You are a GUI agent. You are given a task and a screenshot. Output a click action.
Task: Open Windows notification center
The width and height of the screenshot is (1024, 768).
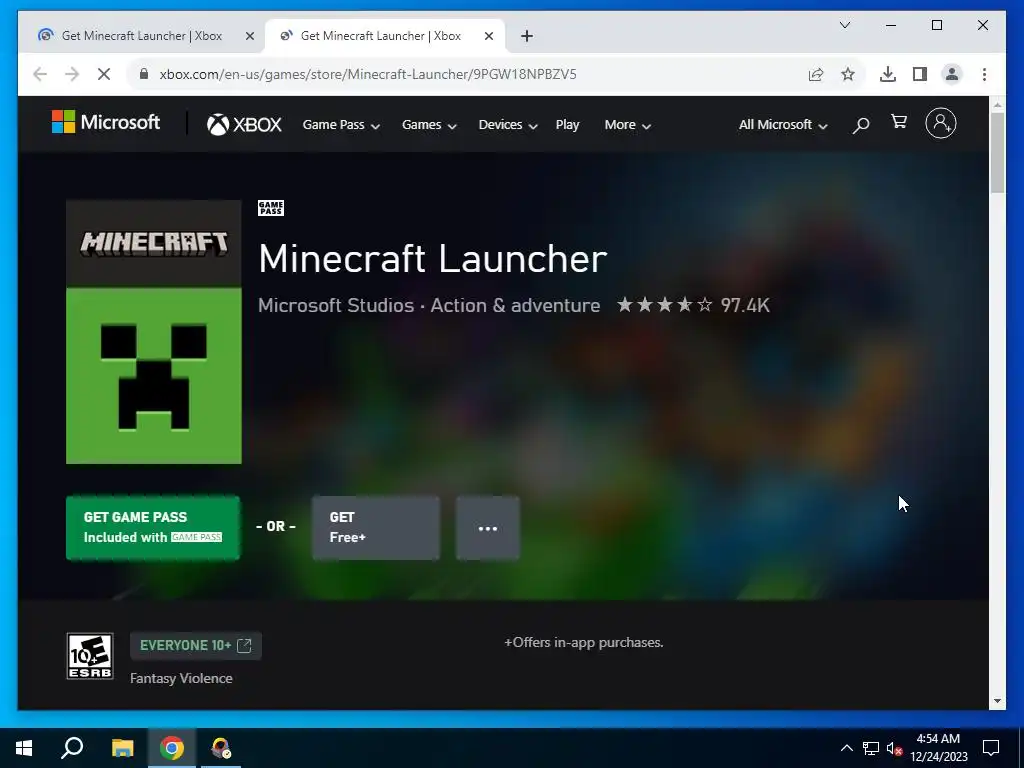[x=991, y=748]
